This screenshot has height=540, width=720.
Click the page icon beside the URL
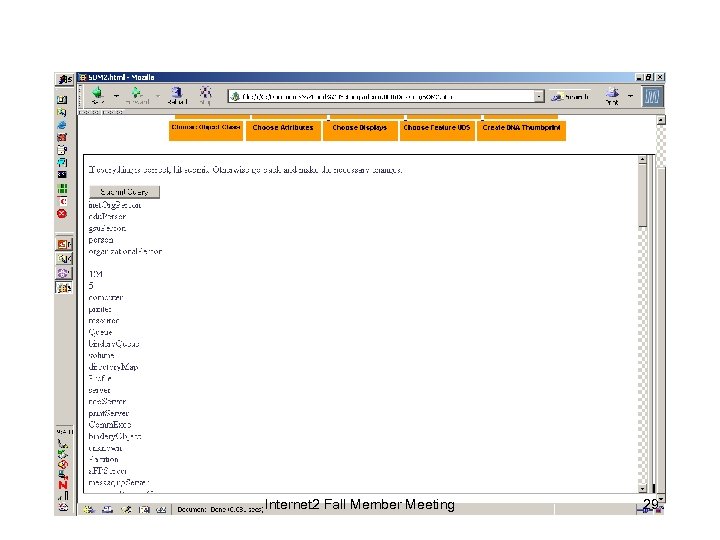[235, 96]
